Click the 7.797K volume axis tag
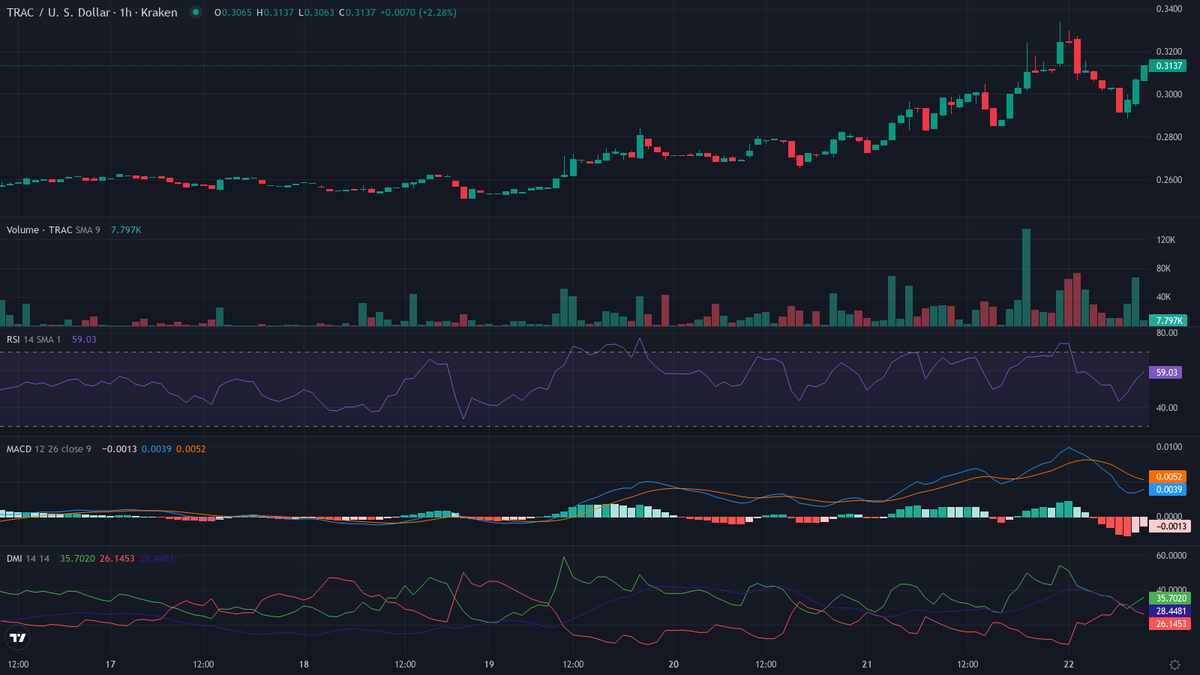The image size is (1200, 675). pyautogui.click(x=1167, y=320)
